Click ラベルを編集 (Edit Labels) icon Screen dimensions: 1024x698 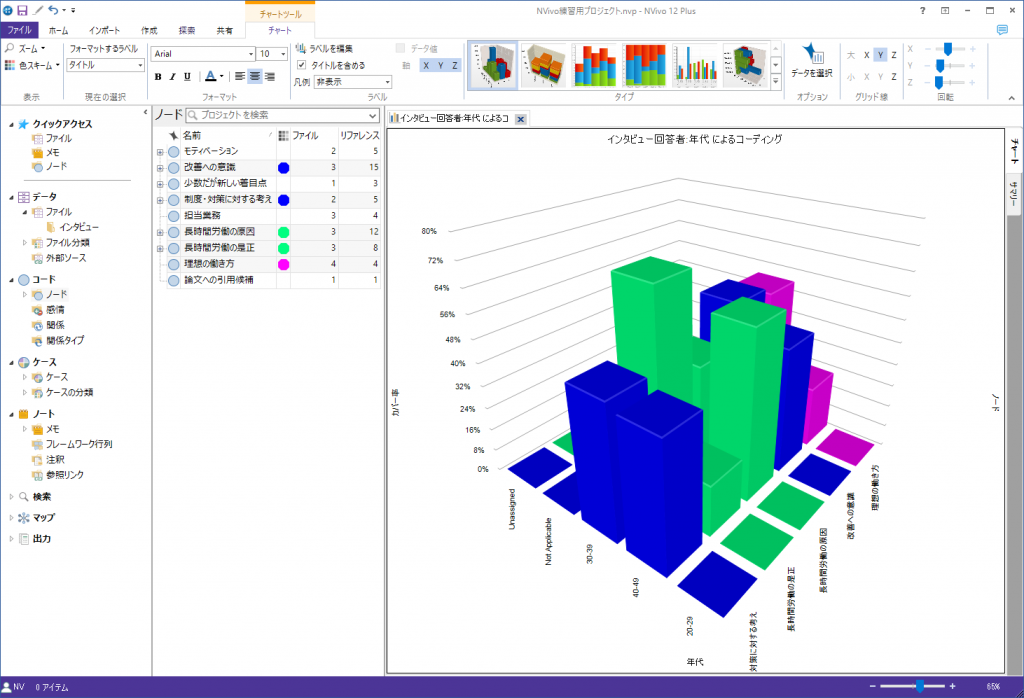click(301, 48)
